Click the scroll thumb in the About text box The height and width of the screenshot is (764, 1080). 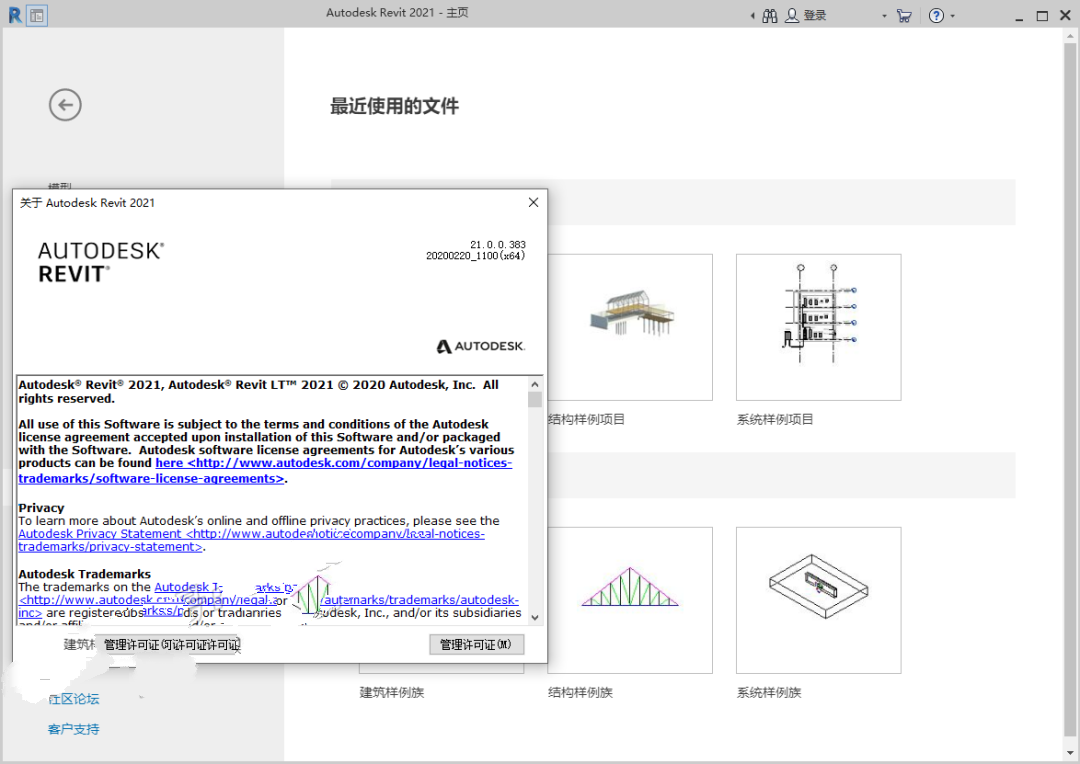point(535,400)
